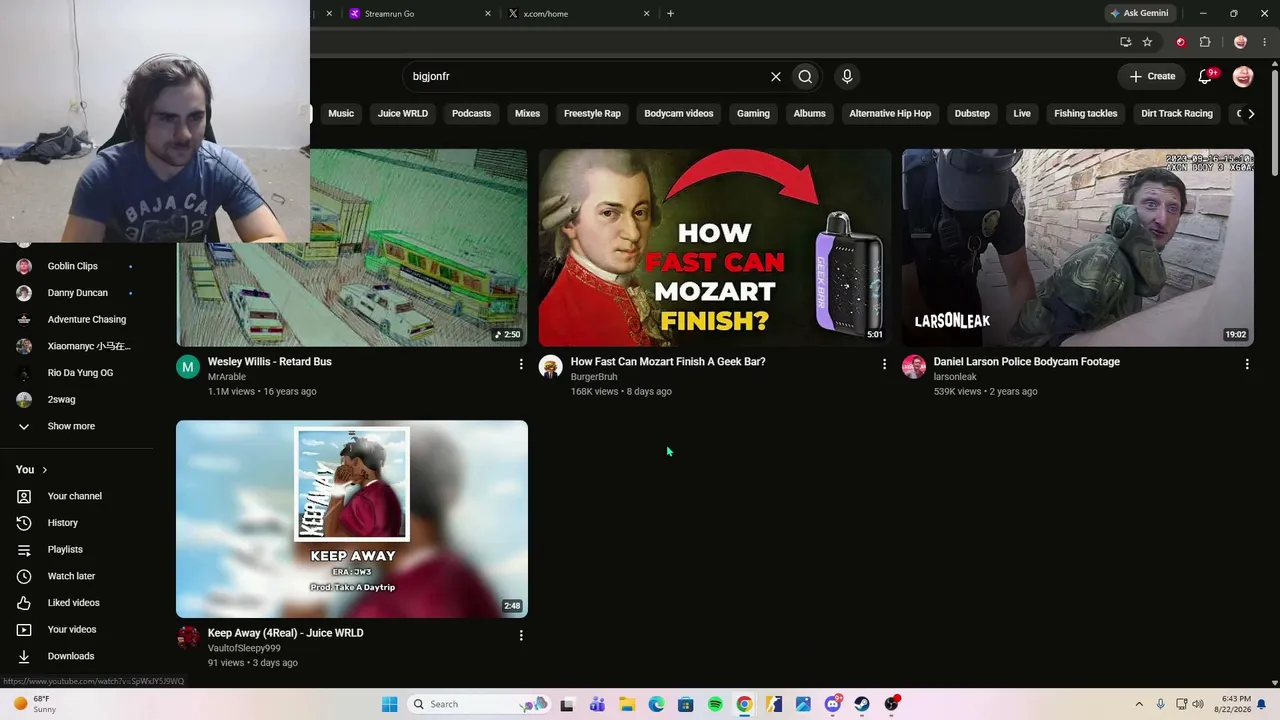Switch to the x.com/home tab
The height and width of the screenshot is (720, 1280).
pyautogui.click(x=579, y=14)
